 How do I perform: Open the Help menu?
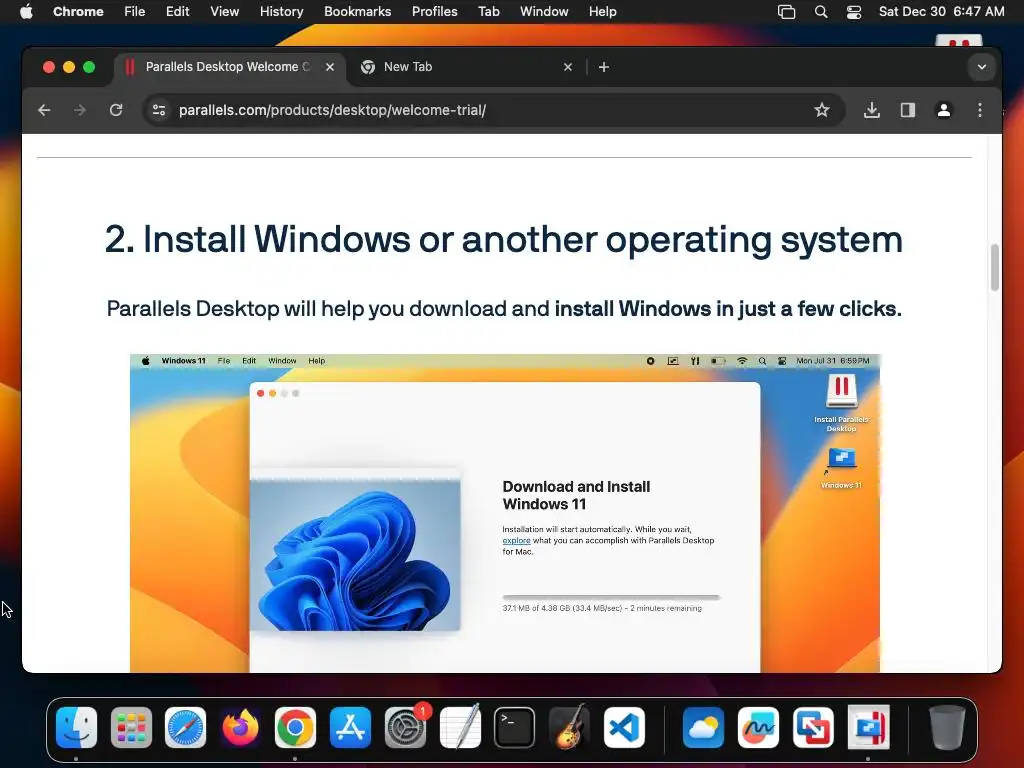click(602, 12)
